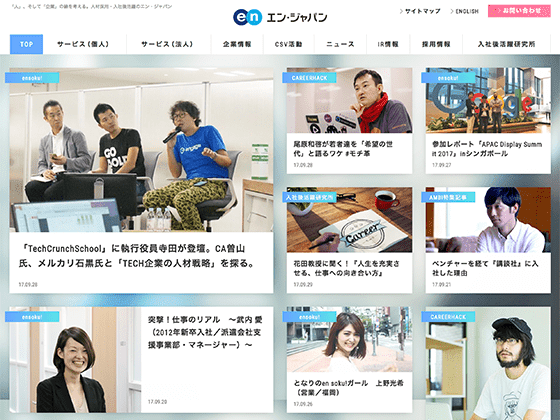The width and height of the screenshot is (560, 420).
Task: Open となりのen soku!ガール 上野光希 title
Action: (349, 388)
